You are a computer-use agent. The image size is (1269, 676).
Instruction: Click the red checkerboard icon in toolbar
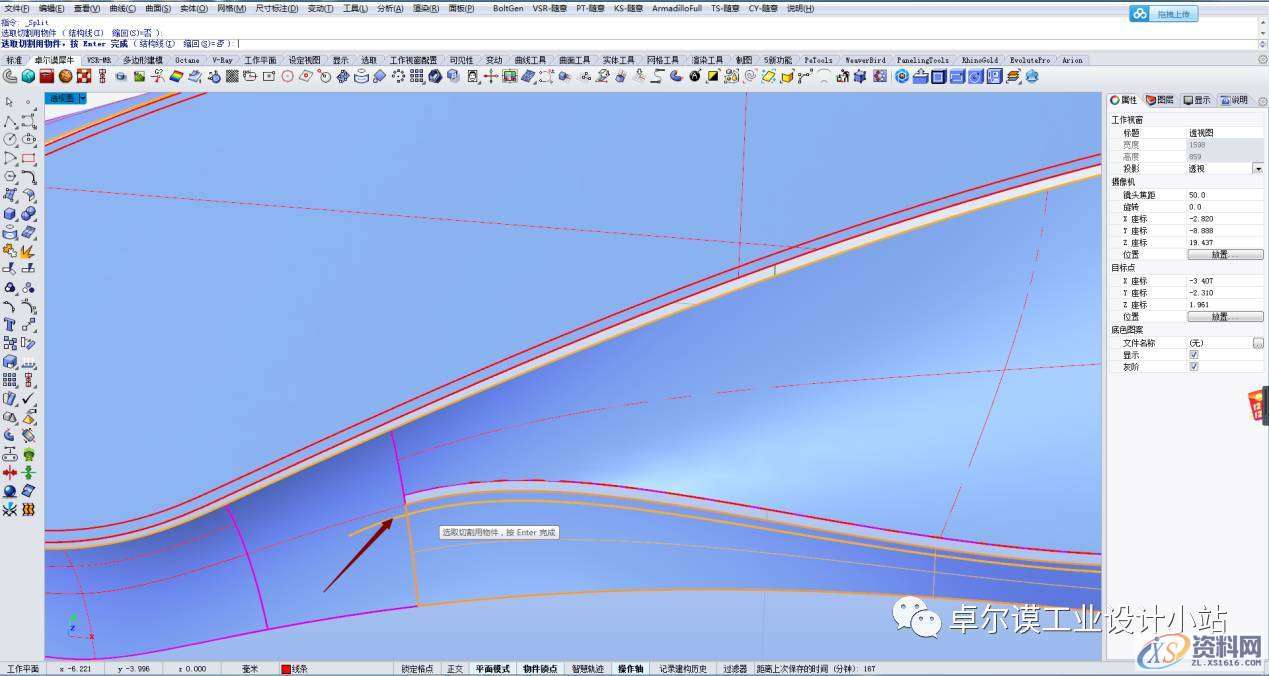coord(82,76)
